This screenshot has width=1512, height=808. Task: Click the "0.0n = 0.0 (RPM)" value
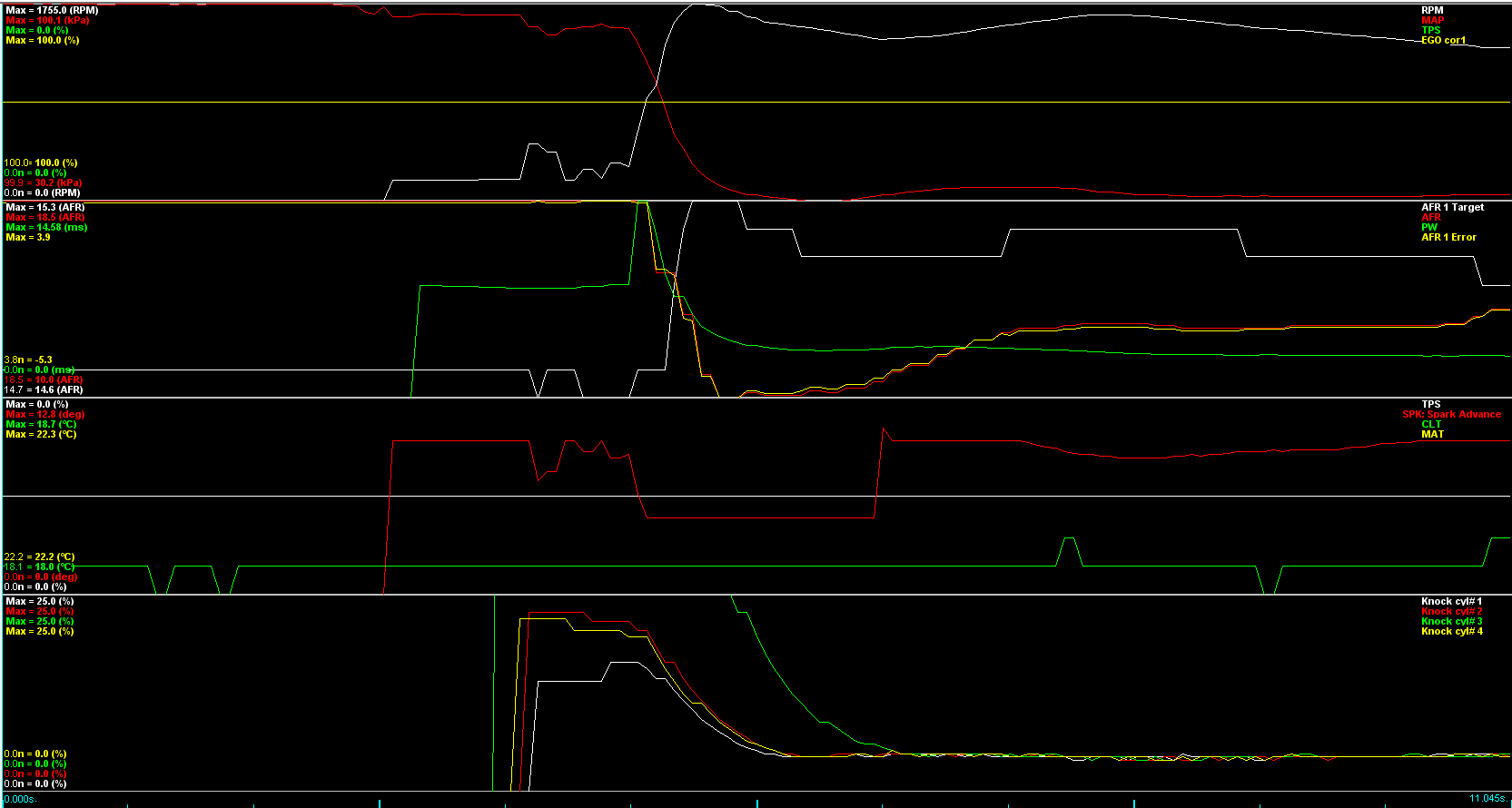pos(42,193)
